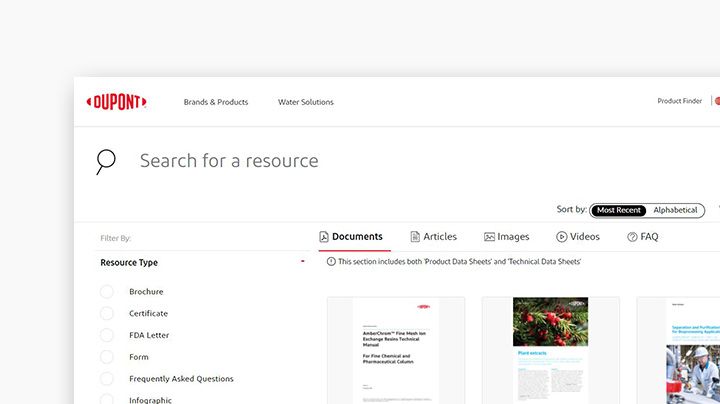720x404 pixels.
Task: Click the Videos tab play icon
Action: pyautogui.click(x=562, y=237)
